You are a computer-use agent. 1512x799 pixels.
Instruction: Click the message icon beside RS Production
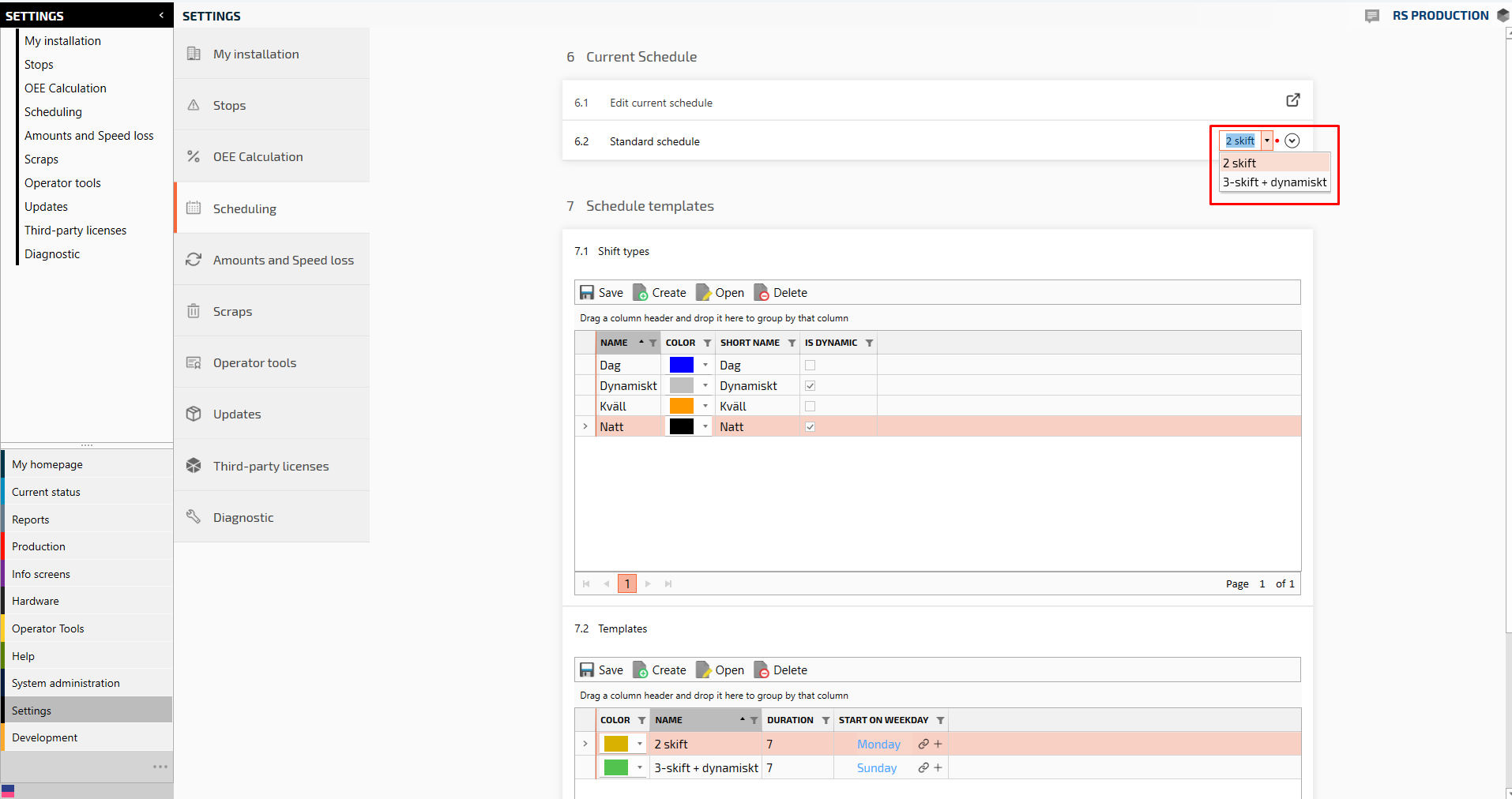point(1372,16)
